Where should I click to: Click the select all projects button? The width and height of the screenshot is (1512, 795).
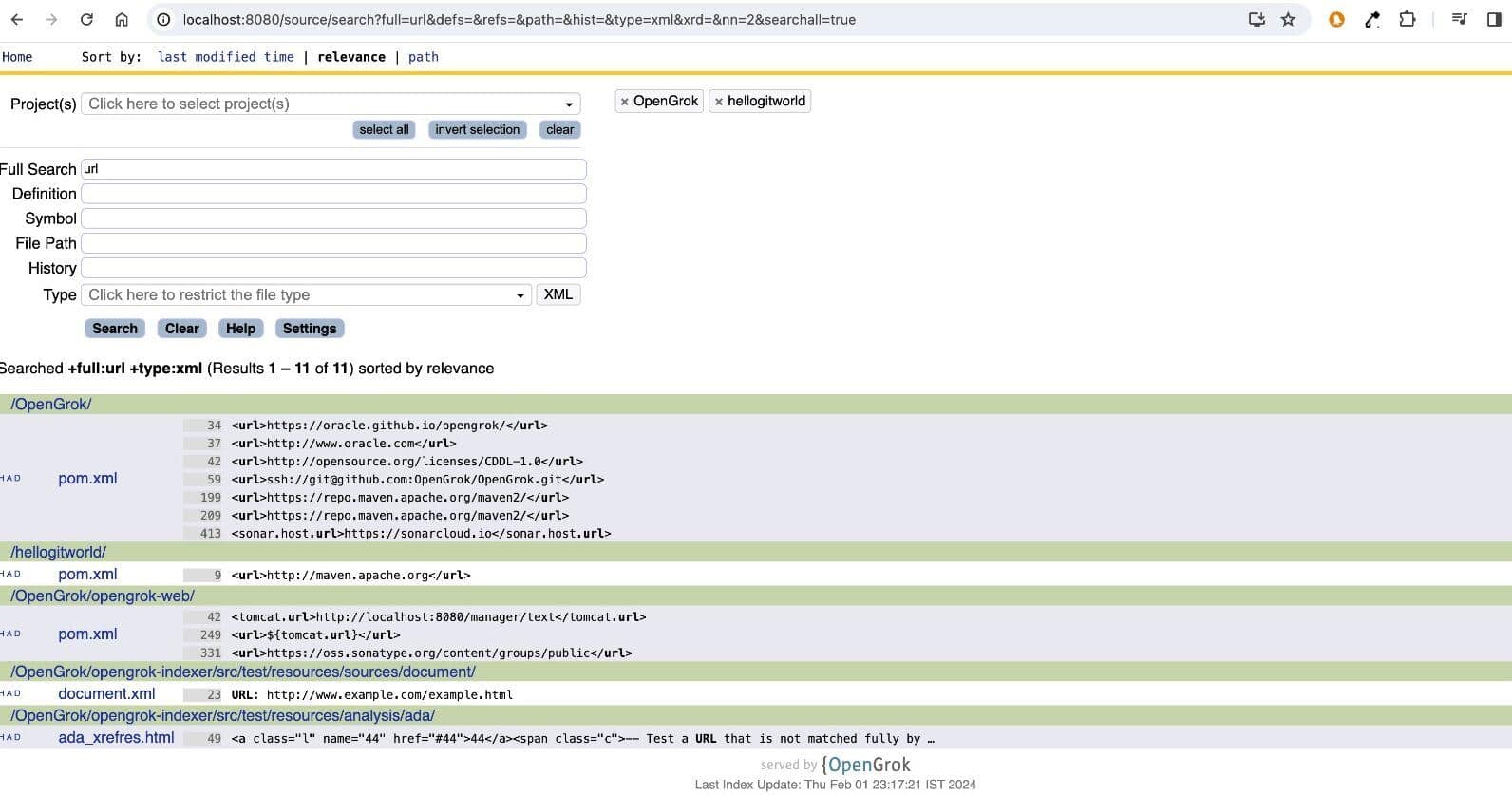coord(384,129)
